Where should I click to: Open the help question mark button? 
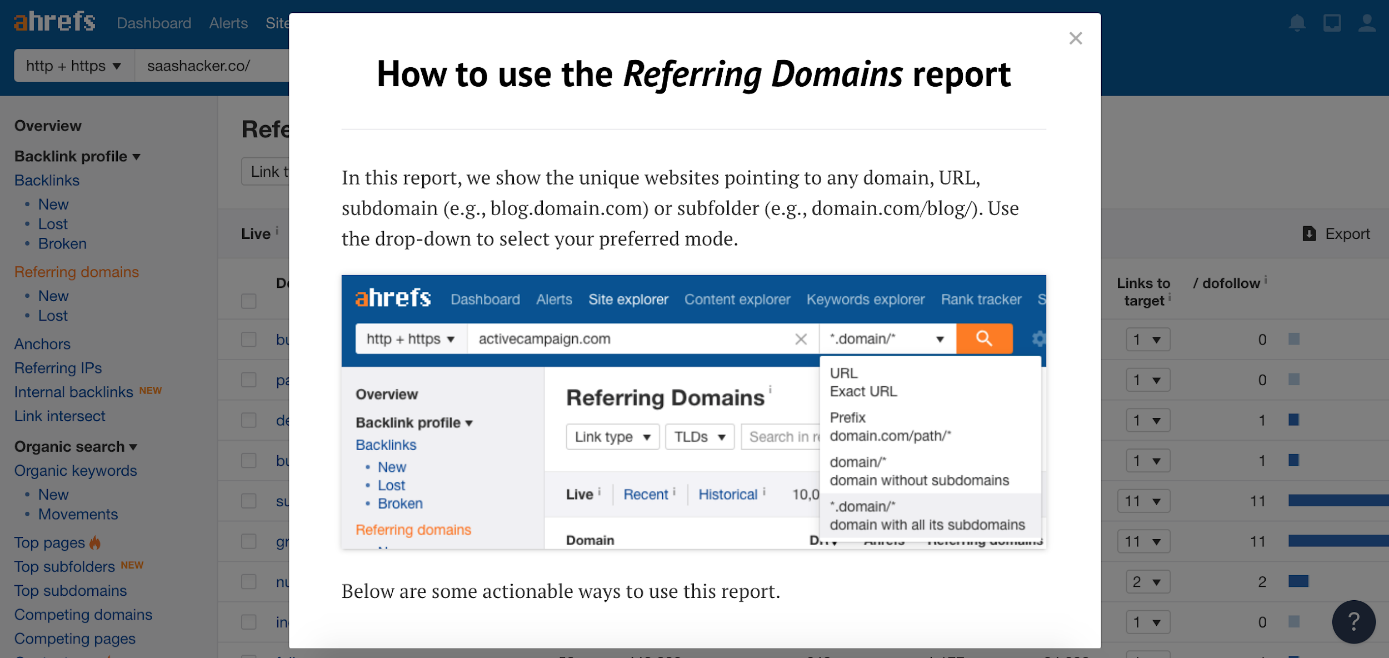pyautogui.click(x=1354, y=621)
